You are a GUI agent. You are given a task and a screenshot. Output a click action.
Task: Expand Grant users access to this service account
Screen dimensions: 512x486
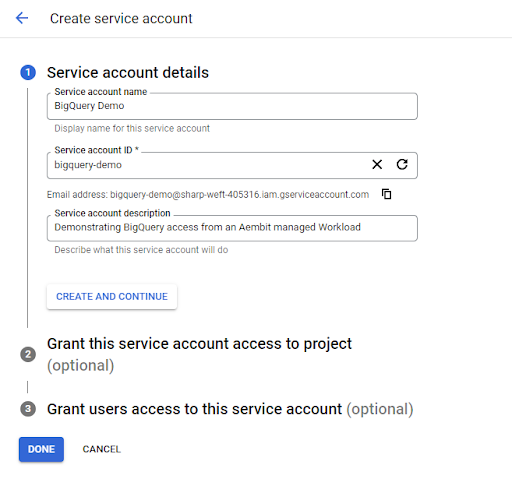tap(230, 409)
